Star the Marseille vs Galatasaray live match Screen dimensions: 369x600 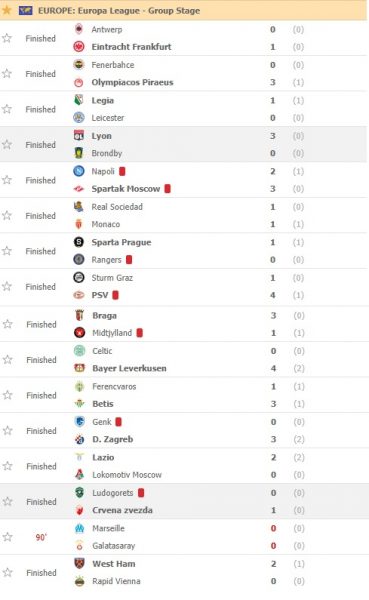point(8,537)
